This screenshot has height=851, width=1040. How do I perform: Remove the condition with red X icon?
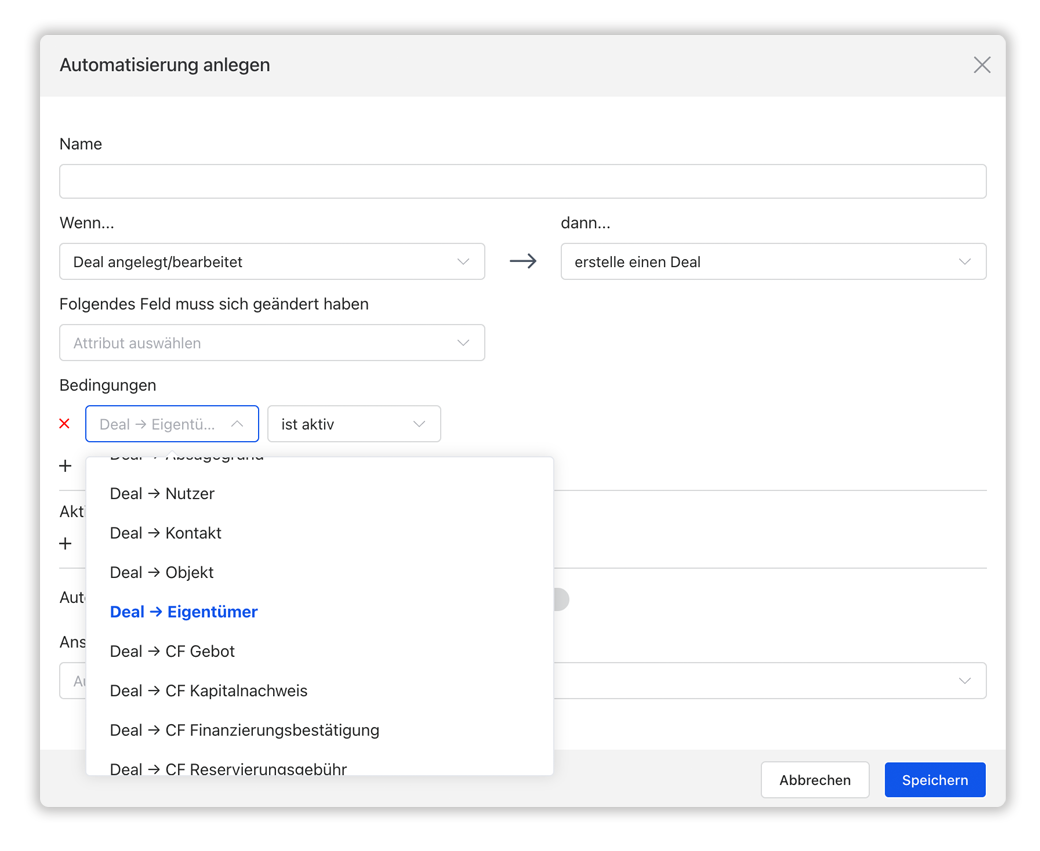[65, 424]
